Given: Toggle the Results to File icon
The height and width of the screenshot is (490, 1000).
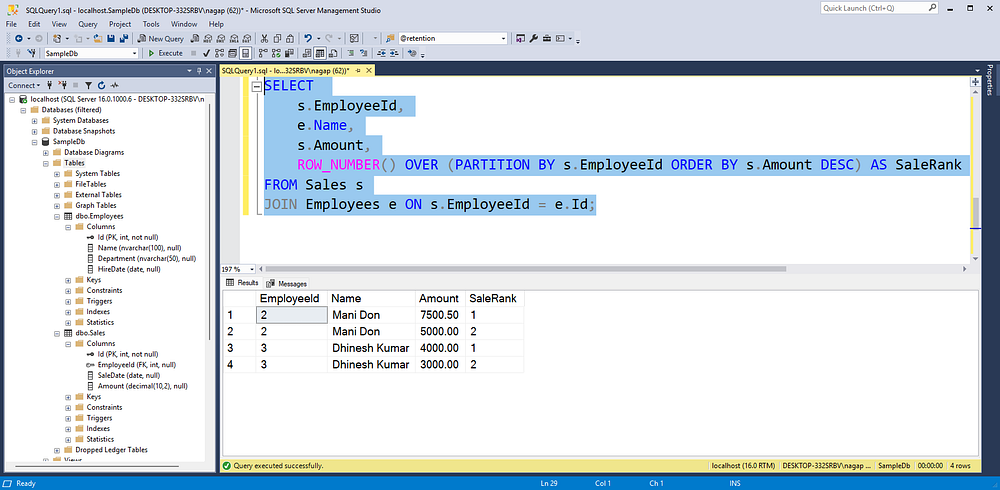Looking at the screenshot, I should (332, 53).
